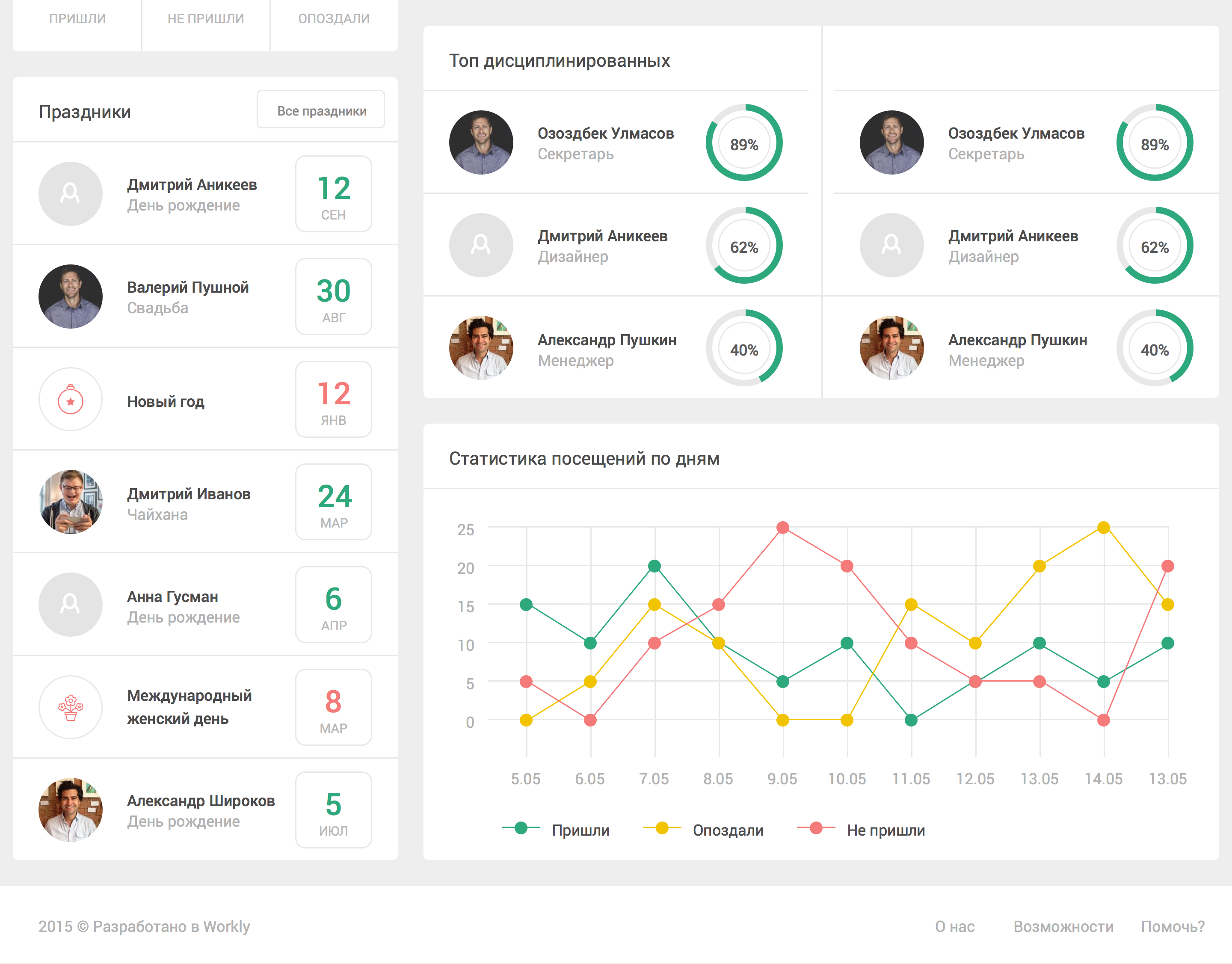
Task: Select the 8 МАР date badge
Action: point(334,707)
